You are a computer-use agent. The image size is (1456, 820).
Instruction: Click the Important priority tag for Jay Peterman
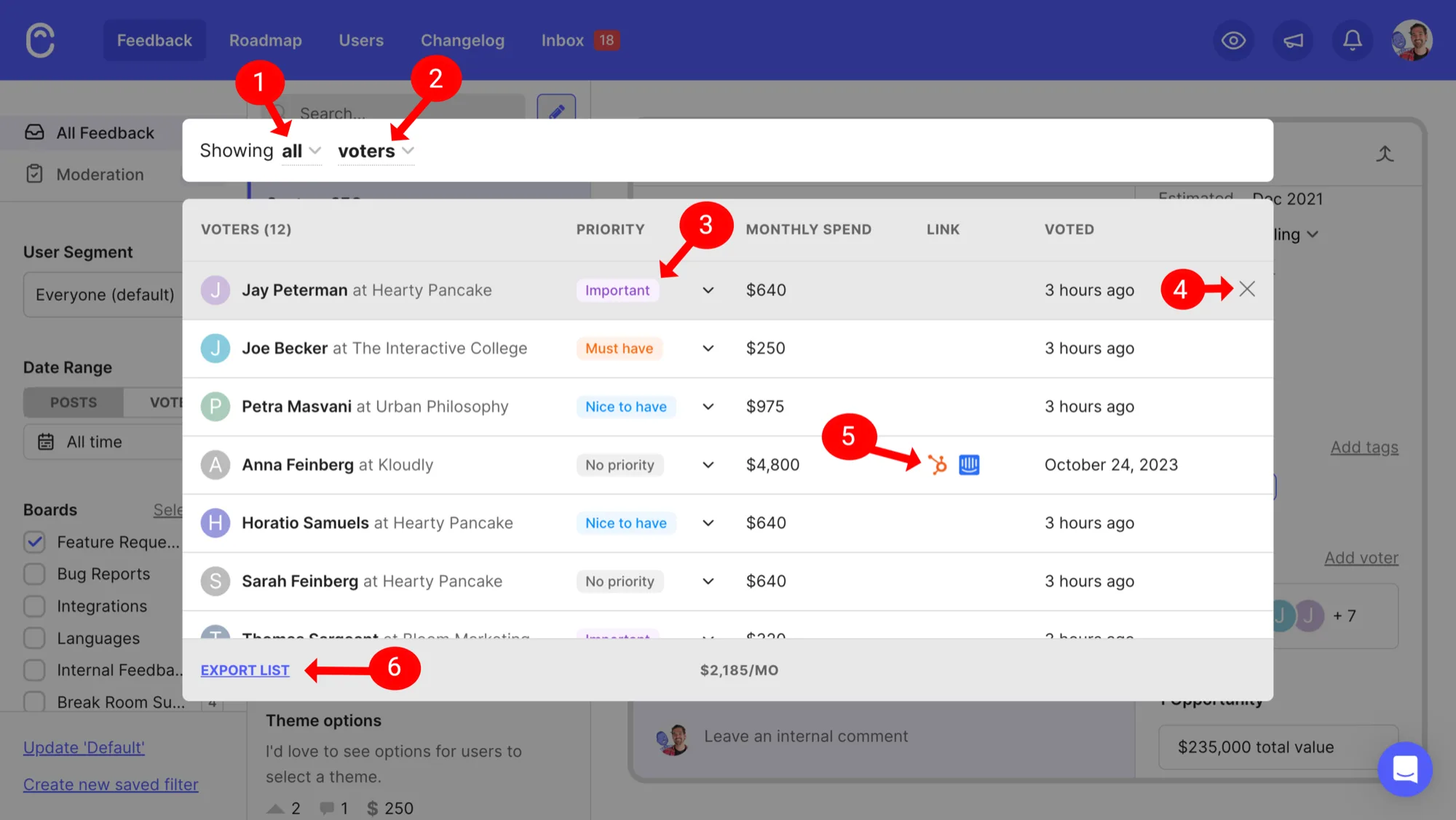[x=617, y=290]
